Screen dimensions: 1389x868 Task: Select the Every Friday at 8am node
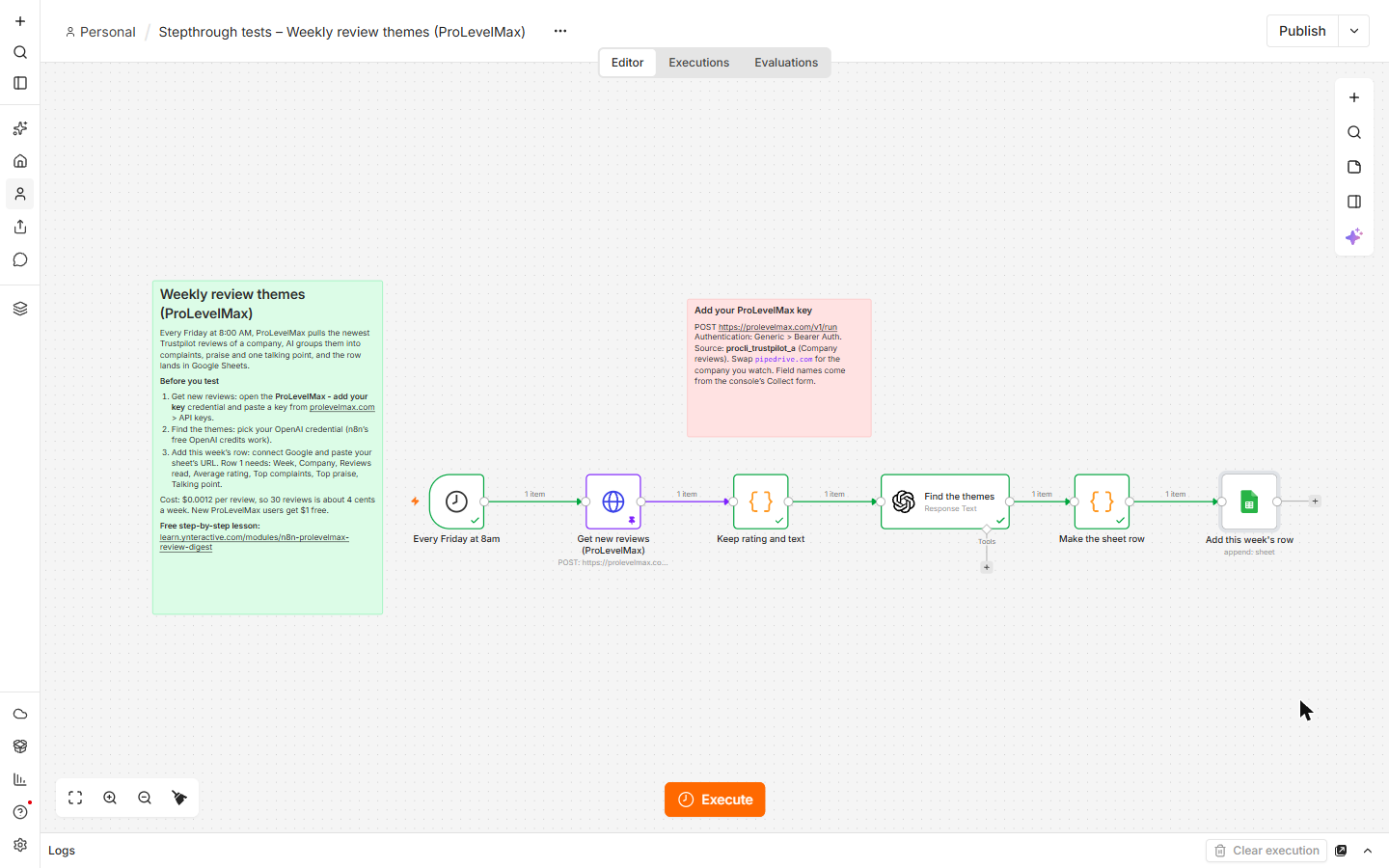point(457,501)
